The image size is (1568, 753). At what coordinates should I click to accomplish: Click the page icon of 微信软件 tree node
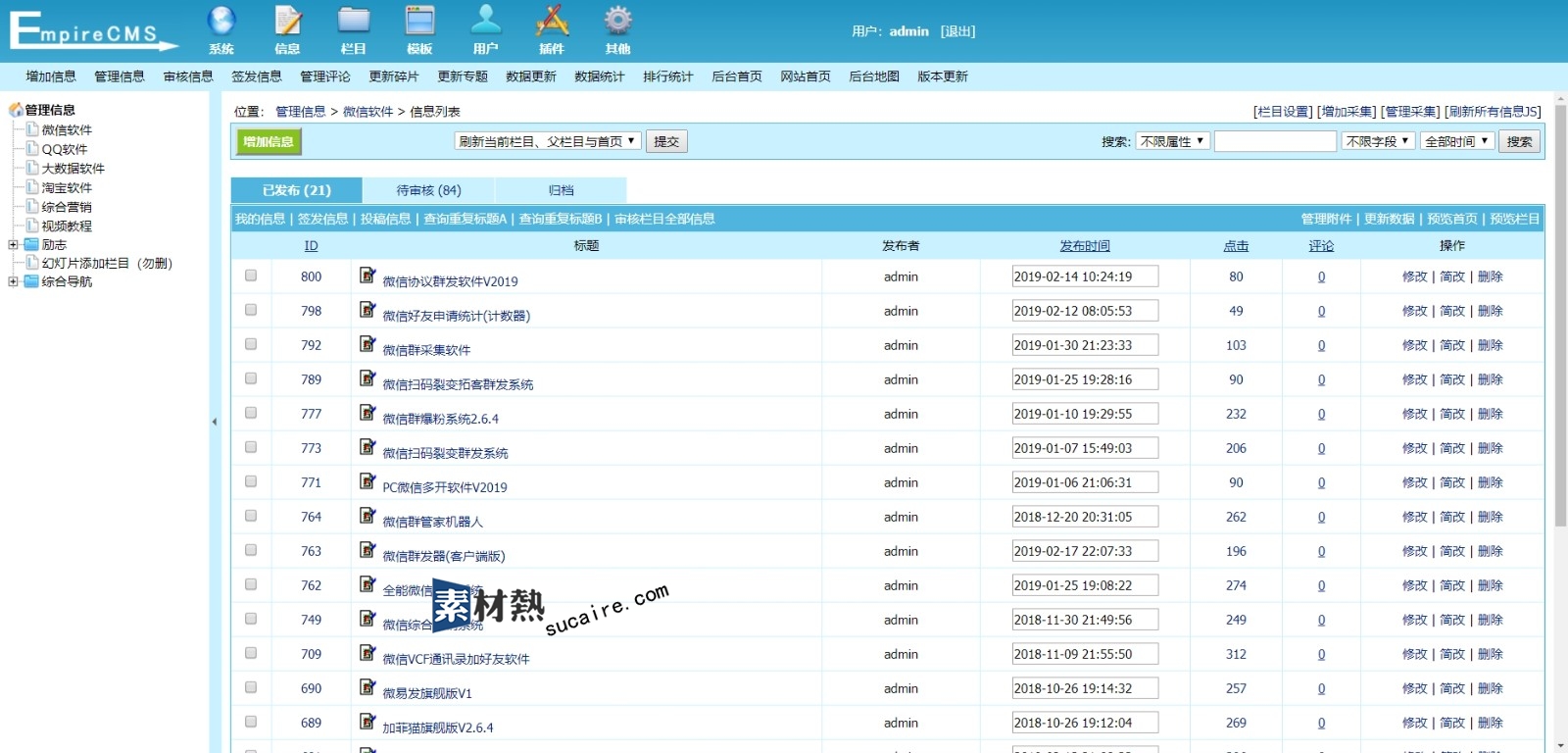point(32,129)
